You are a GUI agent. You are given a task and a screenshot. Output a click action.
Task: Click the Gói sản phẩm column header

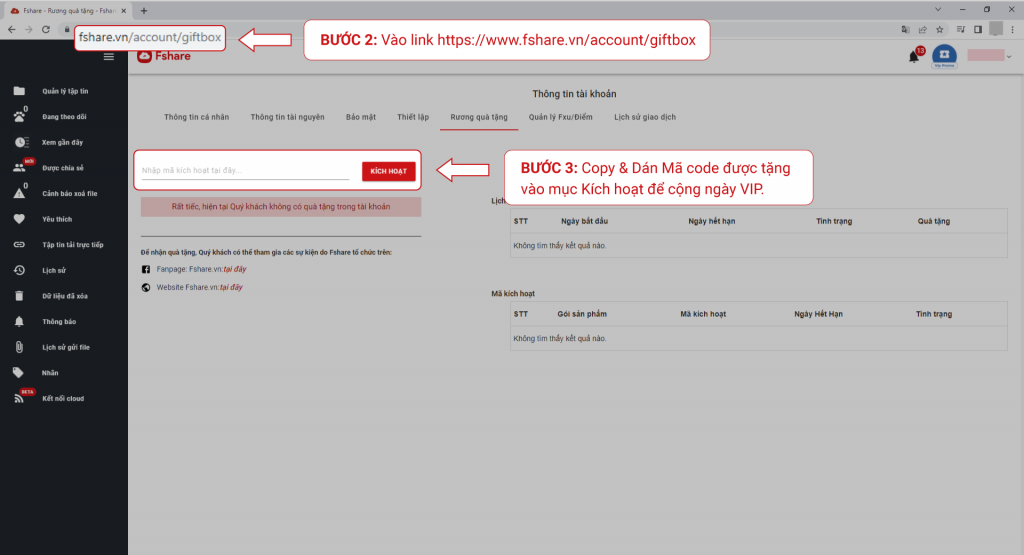[x=582, y=314]
